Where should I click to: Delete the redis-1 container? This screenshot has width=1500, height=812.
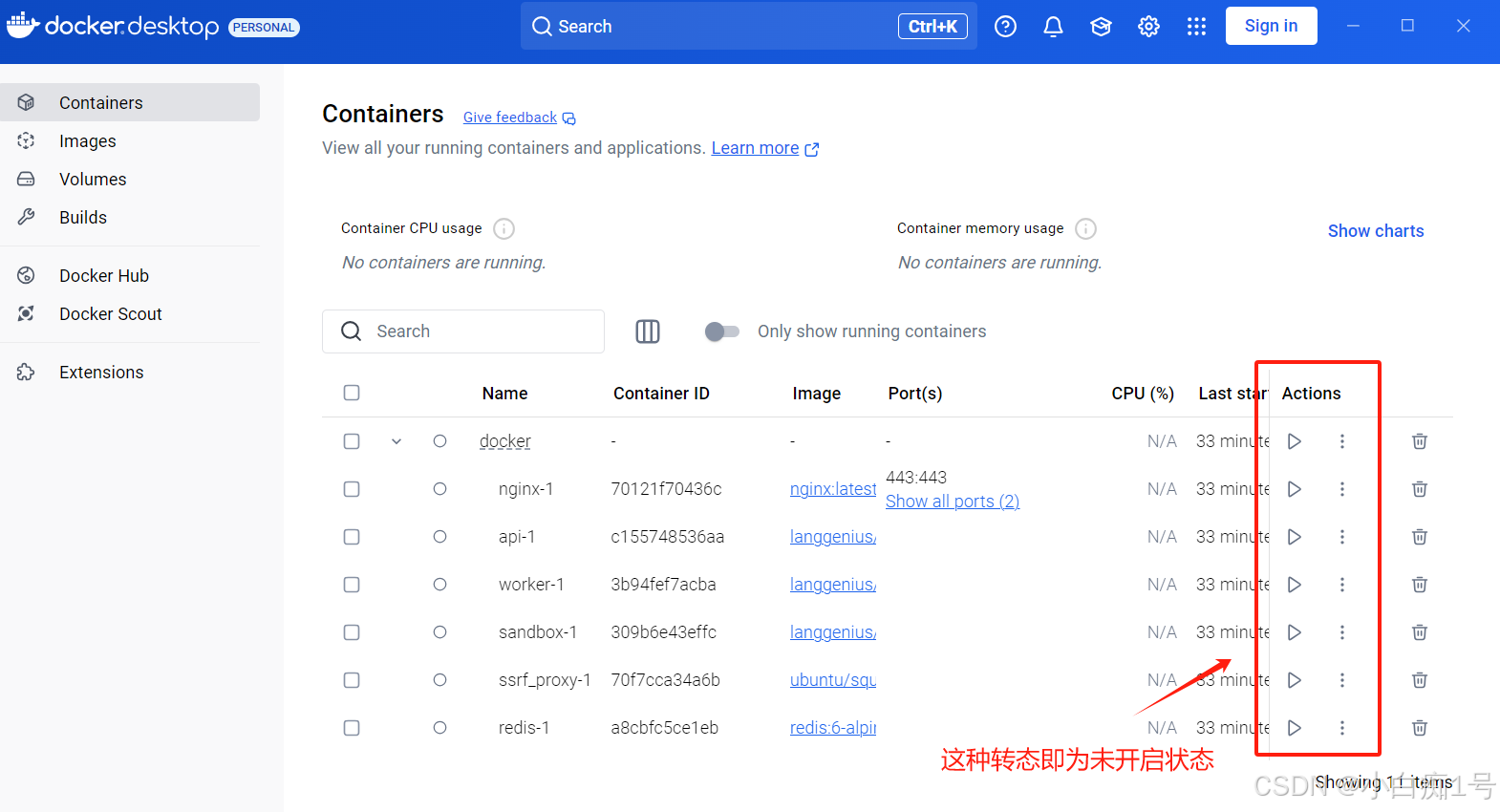[x=1420, y=728]
